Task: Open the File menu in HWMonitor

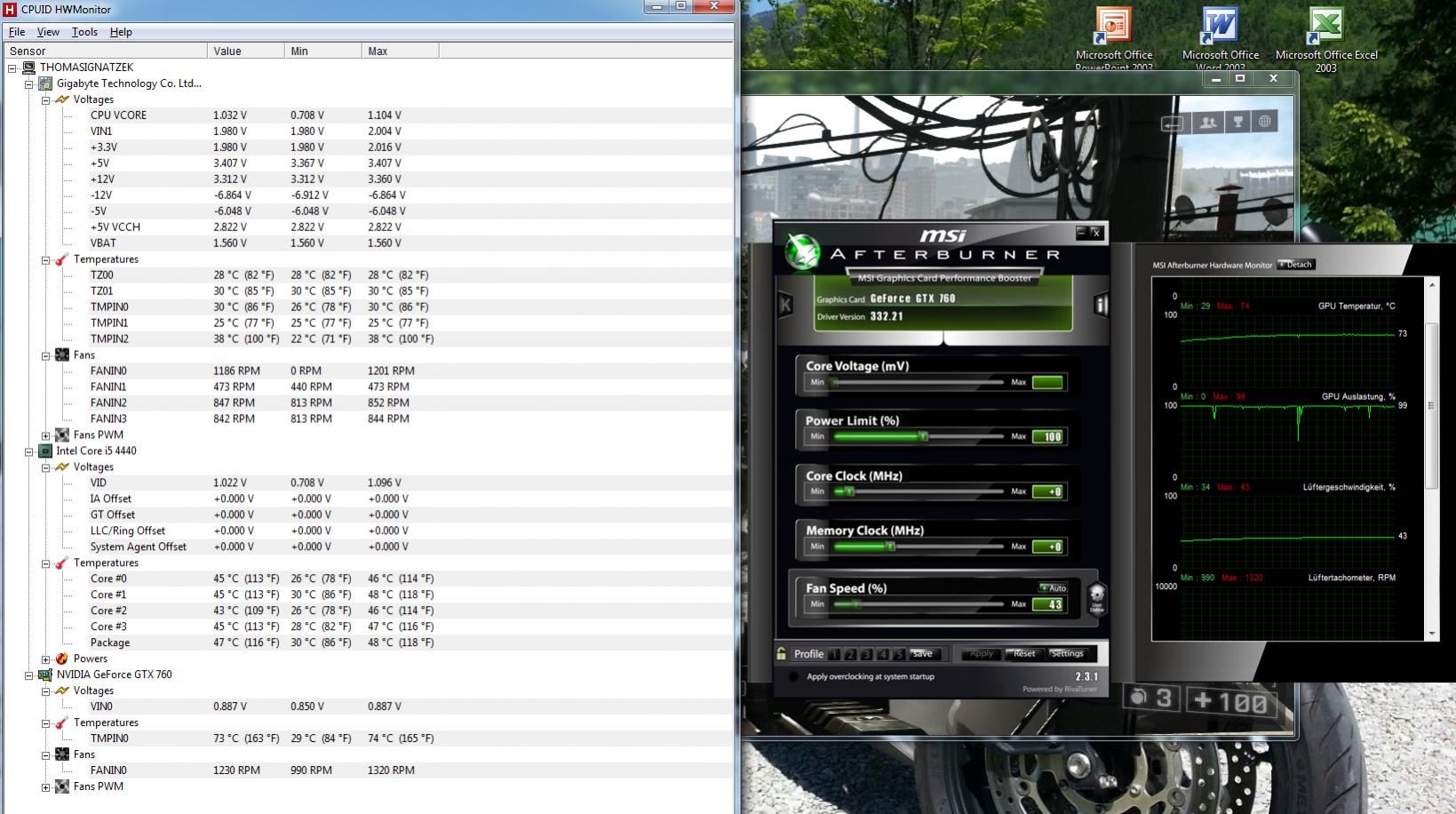Action: tap(17, 32)
